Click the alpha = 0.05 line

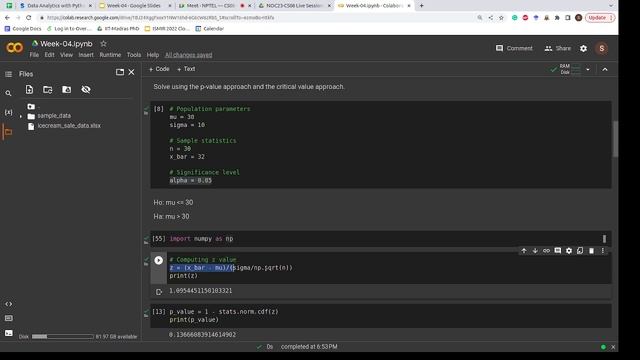pos(191,180)
